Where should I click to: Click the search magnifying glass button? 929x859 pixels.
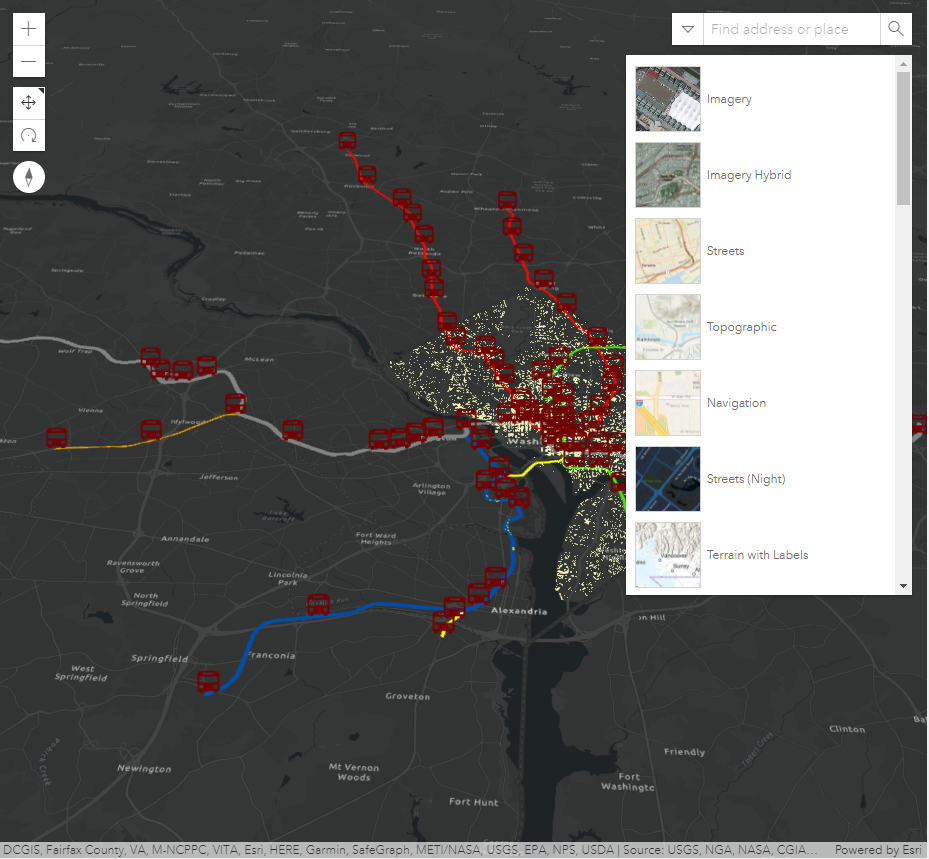896,29
